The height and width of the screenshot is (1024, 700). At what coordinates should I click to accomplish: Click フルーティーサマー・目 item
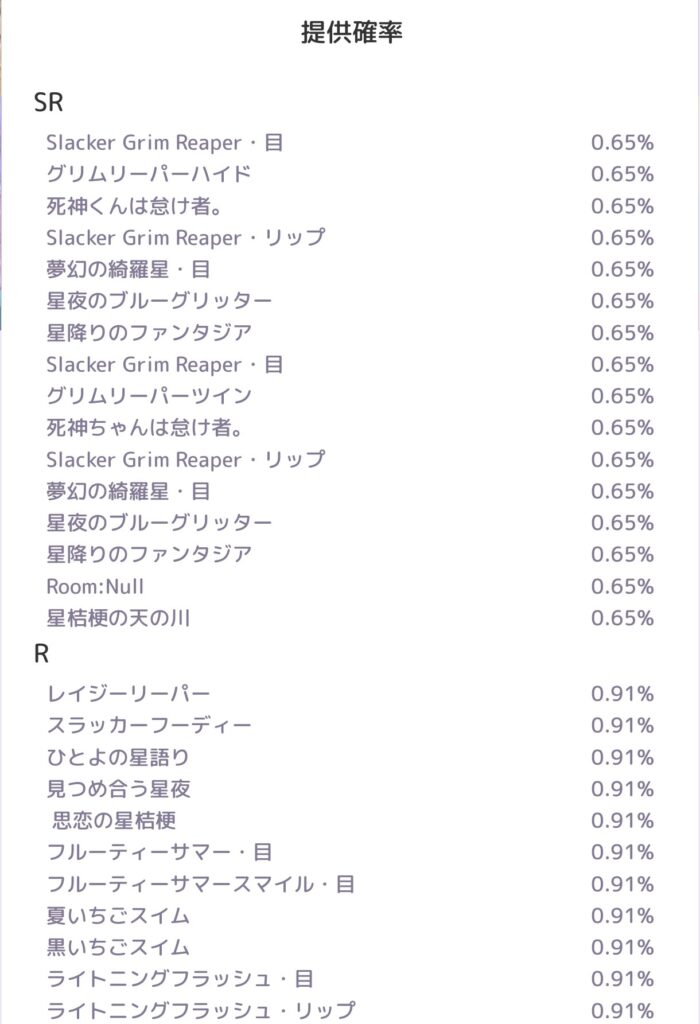click(350, 852)
